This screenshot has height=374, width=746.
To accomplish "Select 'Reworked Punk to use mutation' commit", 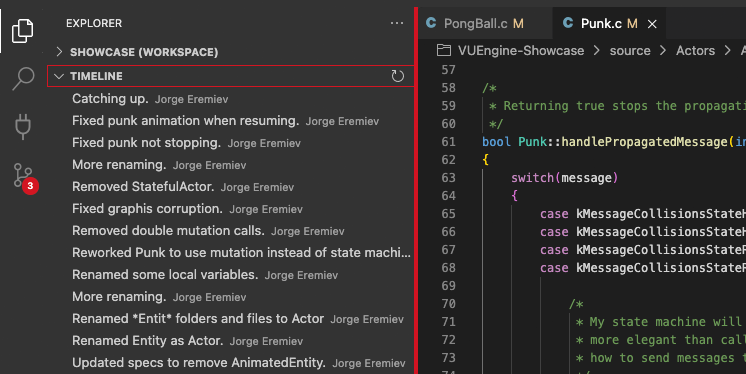I will click(x=231, y=253).
